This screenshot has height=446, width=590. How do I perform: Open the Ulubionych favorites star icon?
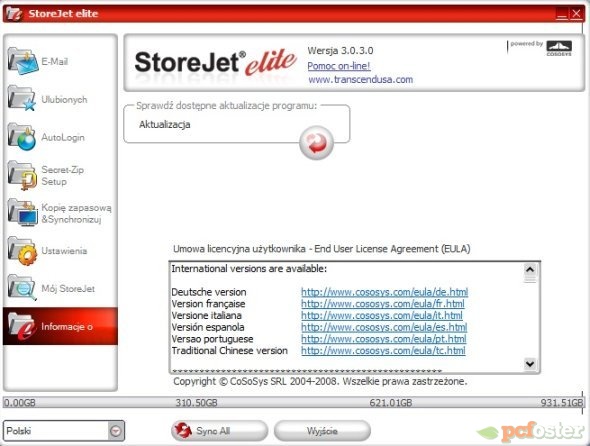[23, 99]
